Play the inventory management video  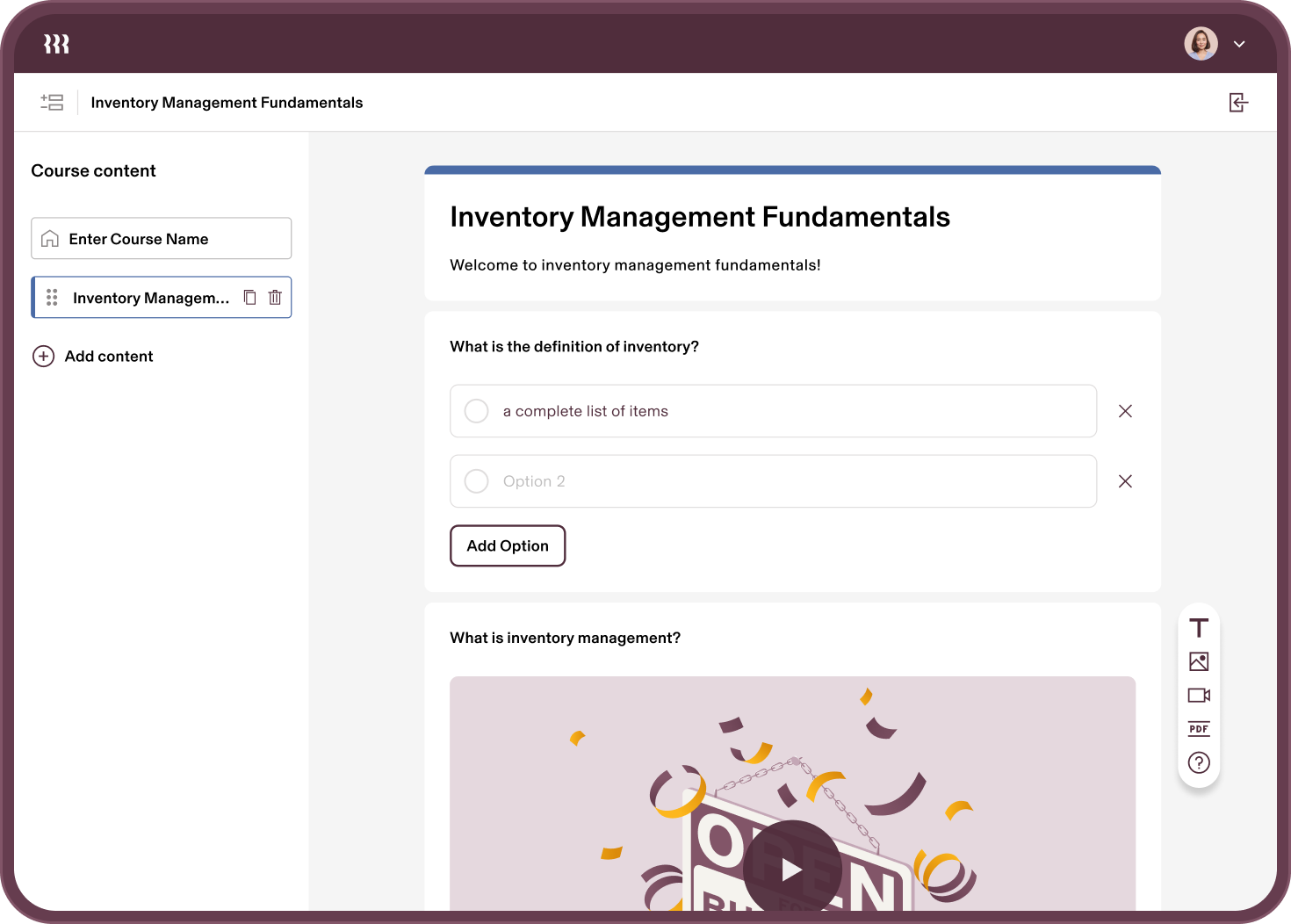click(792, 870)
